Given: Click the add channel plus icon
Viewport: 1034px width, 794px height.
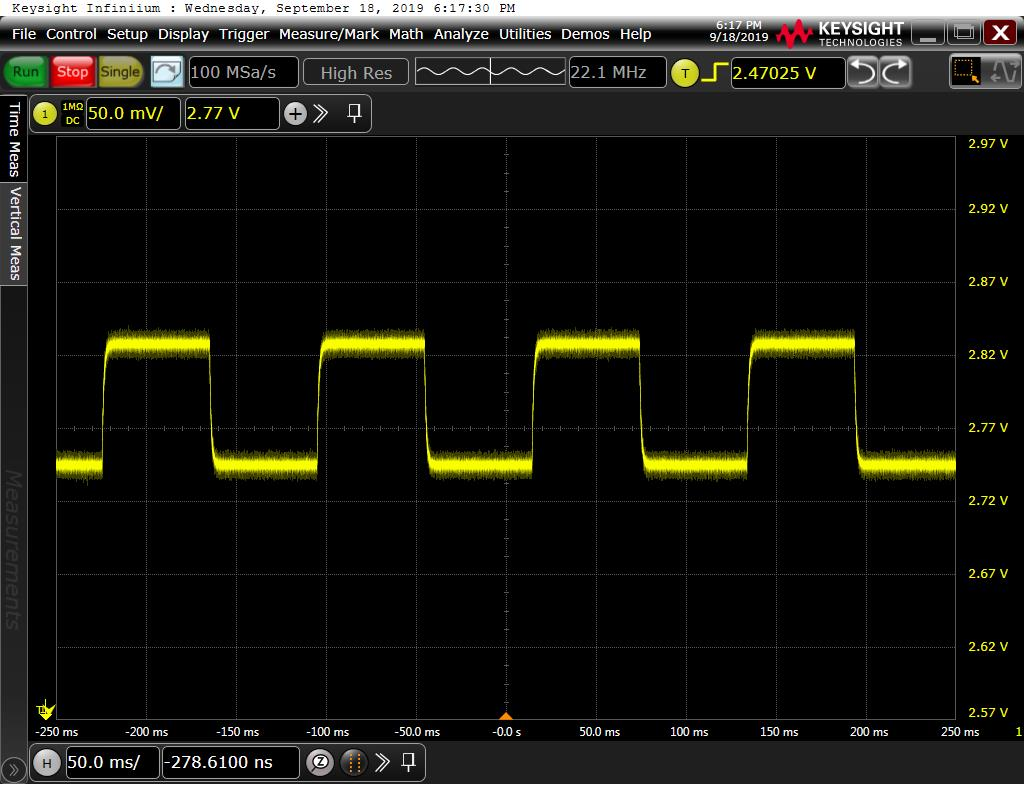Looking at the screenshot, I should point(295,114).
